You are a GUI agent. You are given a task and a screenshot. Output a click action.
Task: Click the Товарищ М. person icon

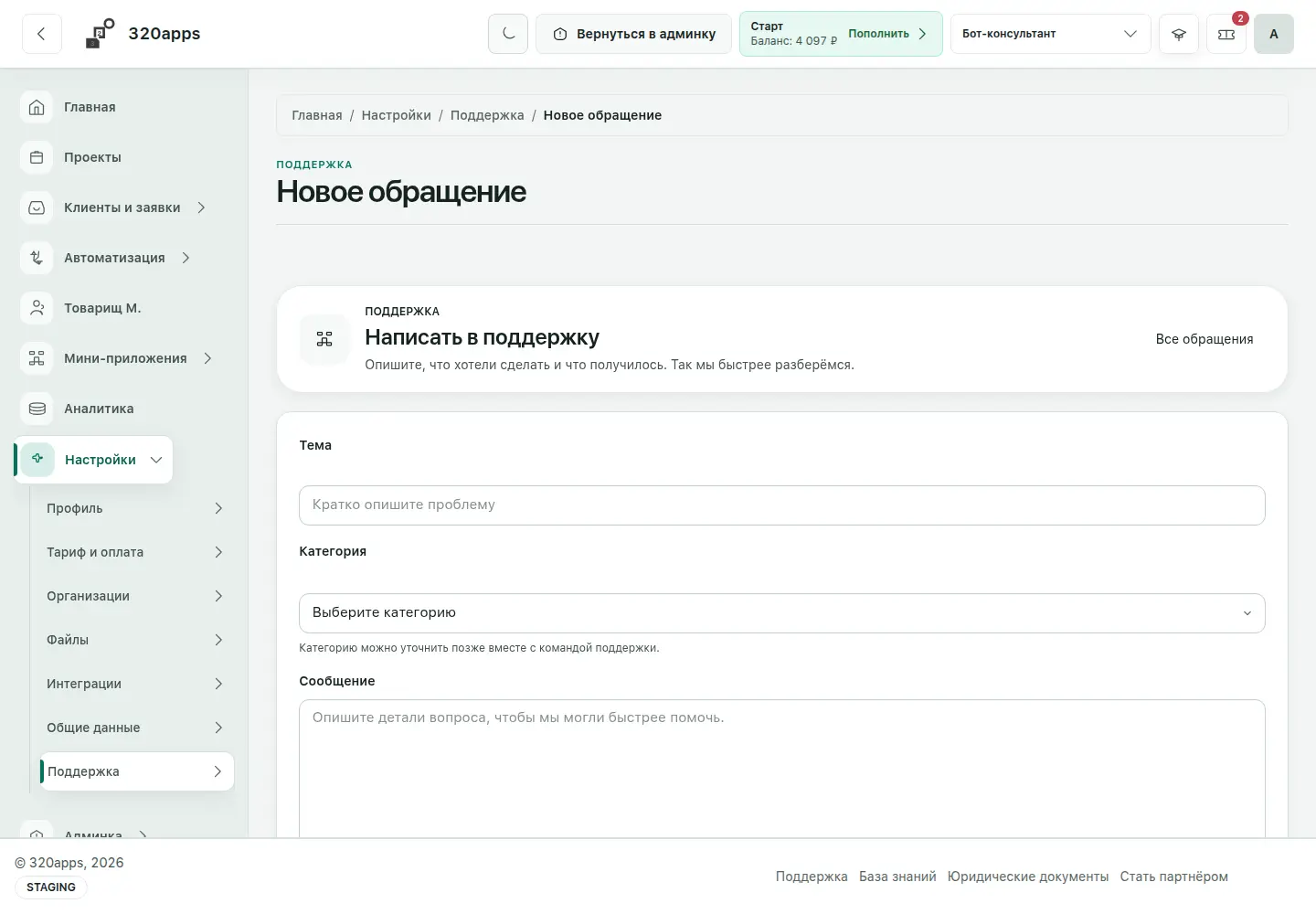click(37, 308)
